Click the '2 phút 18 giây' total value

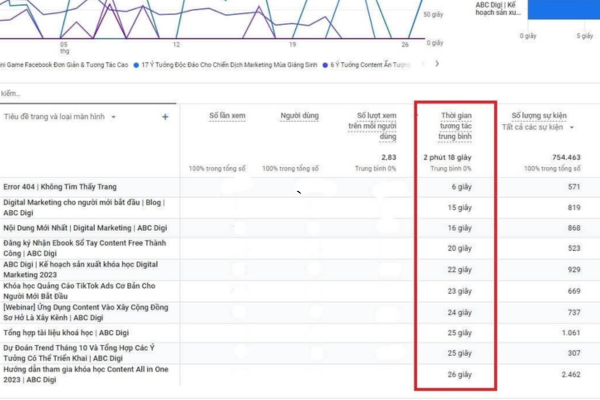[x=447, y=157]
